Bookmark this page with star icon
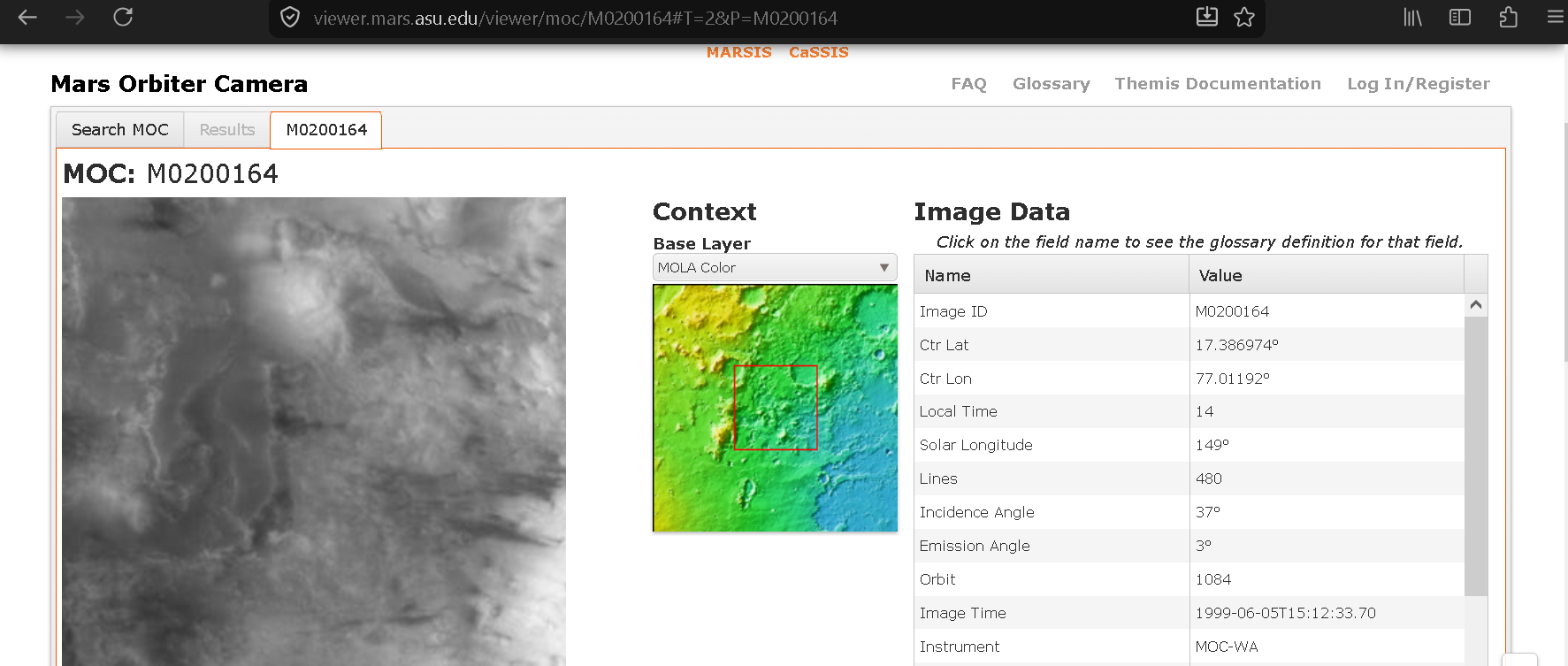Image resolution: width=1568 pixels, height=666 pixels. click(x=1244, y=18)
